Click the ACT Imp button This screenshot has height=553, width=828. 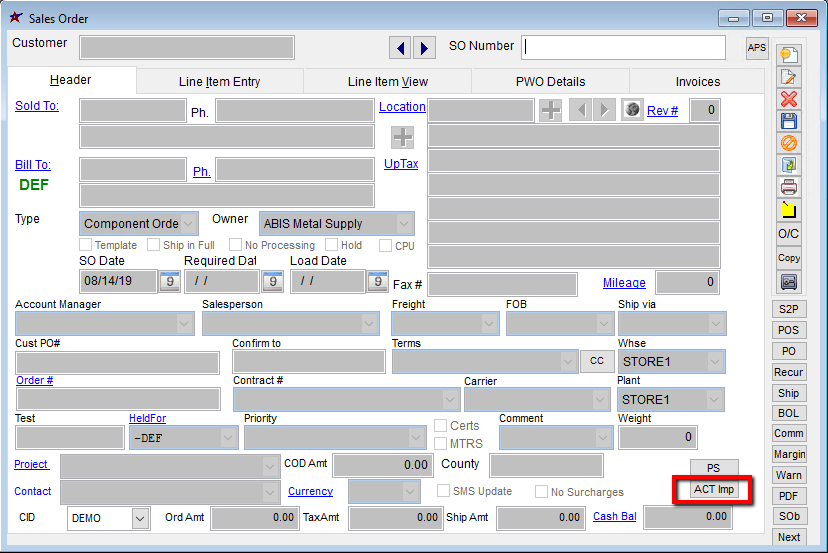click(x=714, y=490)
